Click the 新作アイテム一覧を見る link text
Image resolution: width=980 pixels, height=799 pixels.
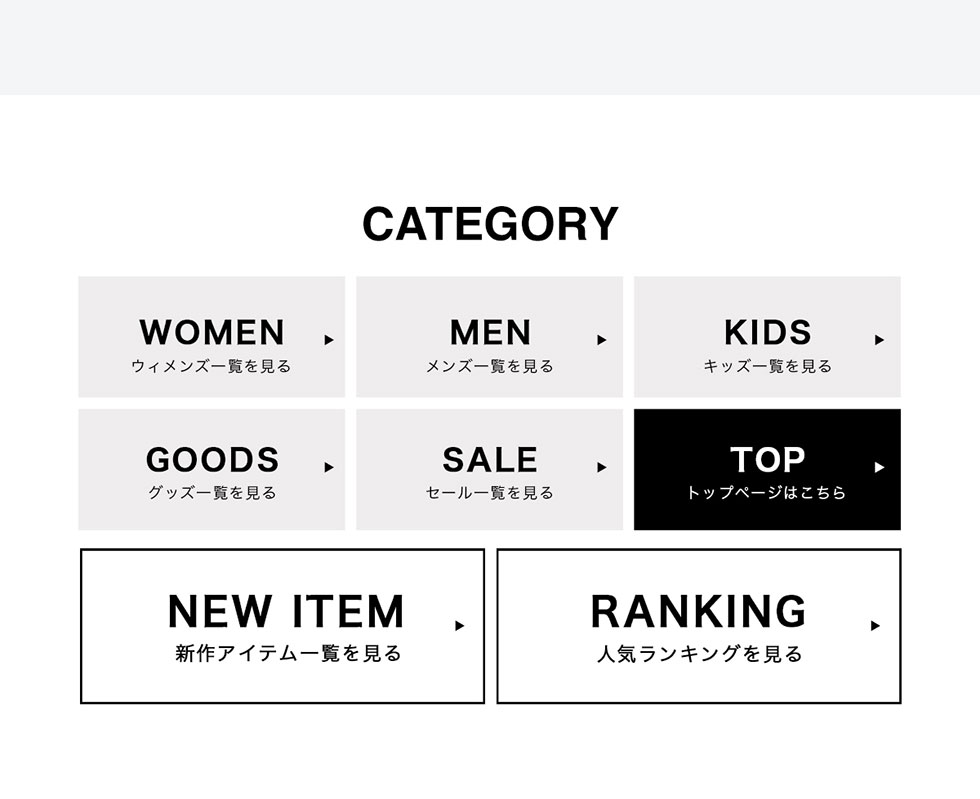[x=288, y=654]
